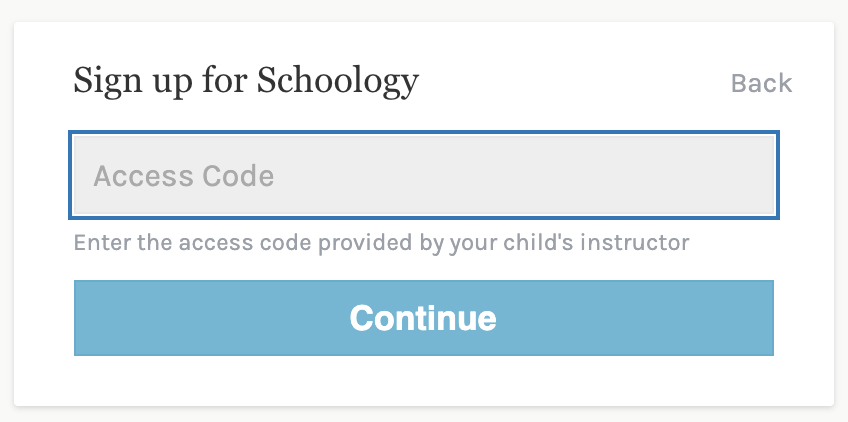Click the Back link
This screenshot has width=848, height=422.
tap(761, 83)
